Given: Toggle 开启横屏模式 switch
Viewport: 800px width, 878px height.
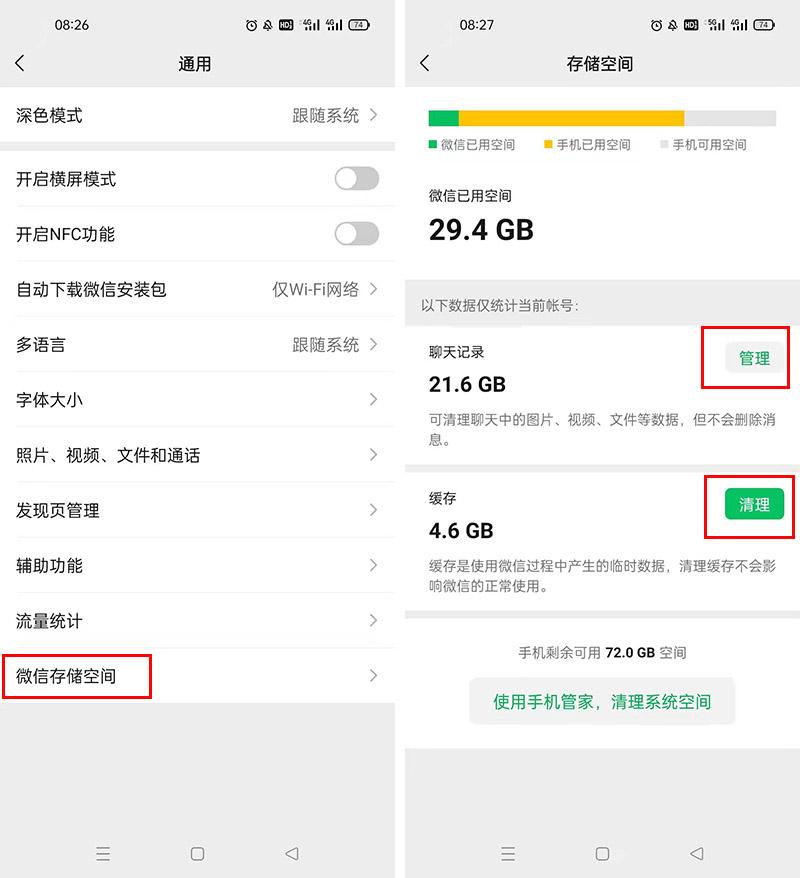Looking at the screenshot, I should click(x=356, y=179).
